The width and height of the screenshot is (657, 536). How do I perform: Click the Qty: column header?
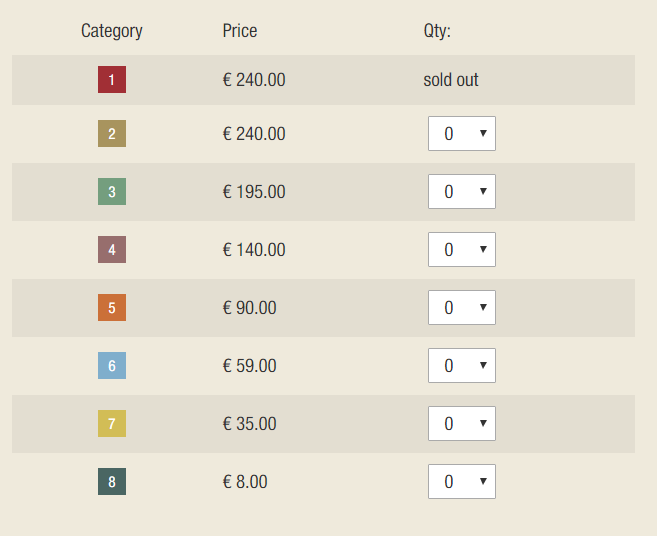tap(437, 31)
